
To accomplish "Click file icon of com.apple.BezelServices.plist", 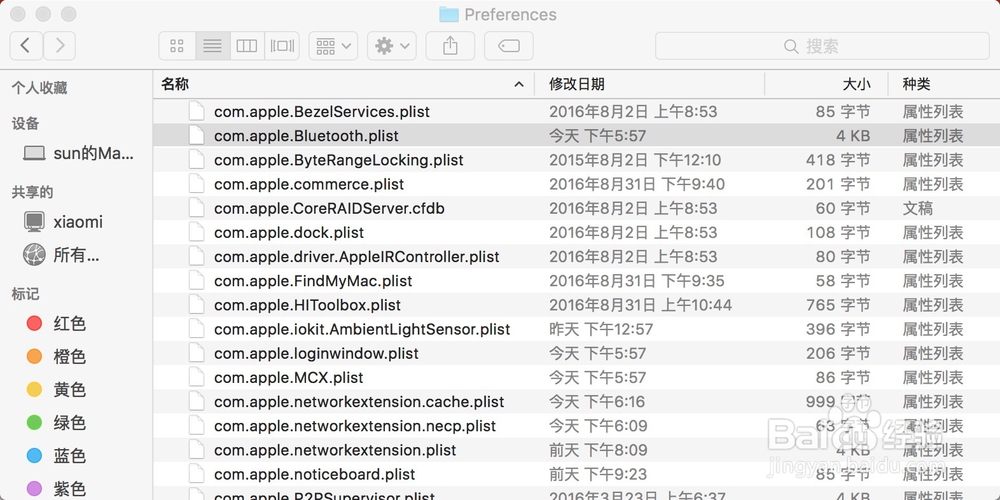I will 196,111.
